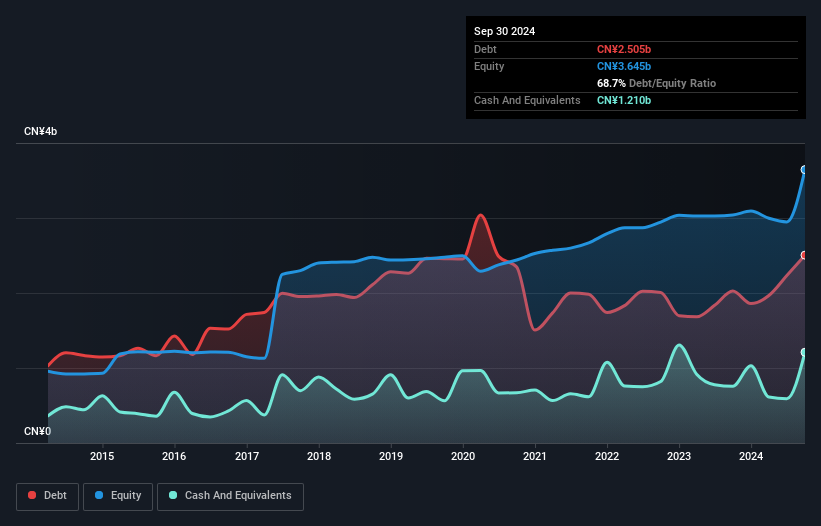
Task: Click the 2018 x-axis label
Action: pos(319,456)
